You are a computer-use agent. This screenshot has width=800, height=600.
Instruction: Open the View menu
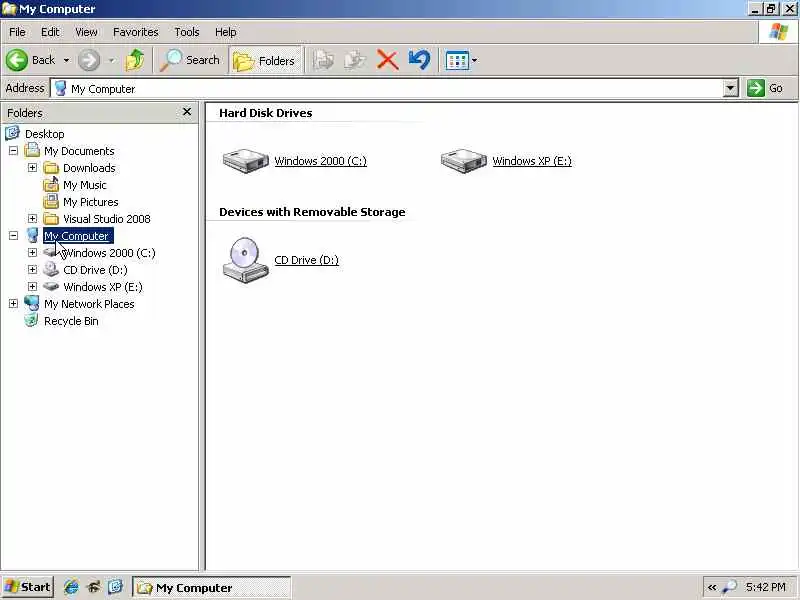[86, 32]
